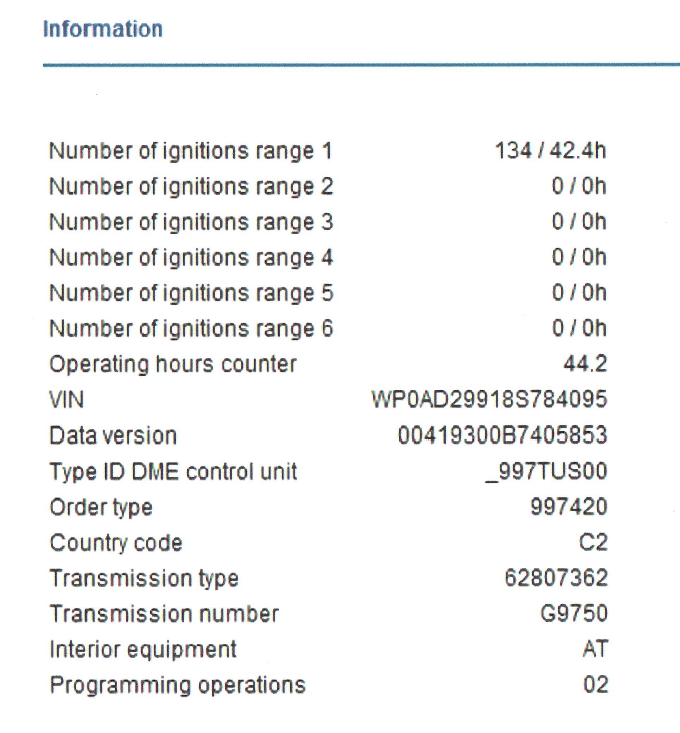Select Number of ignitions range 2 label

pos(190,187)
